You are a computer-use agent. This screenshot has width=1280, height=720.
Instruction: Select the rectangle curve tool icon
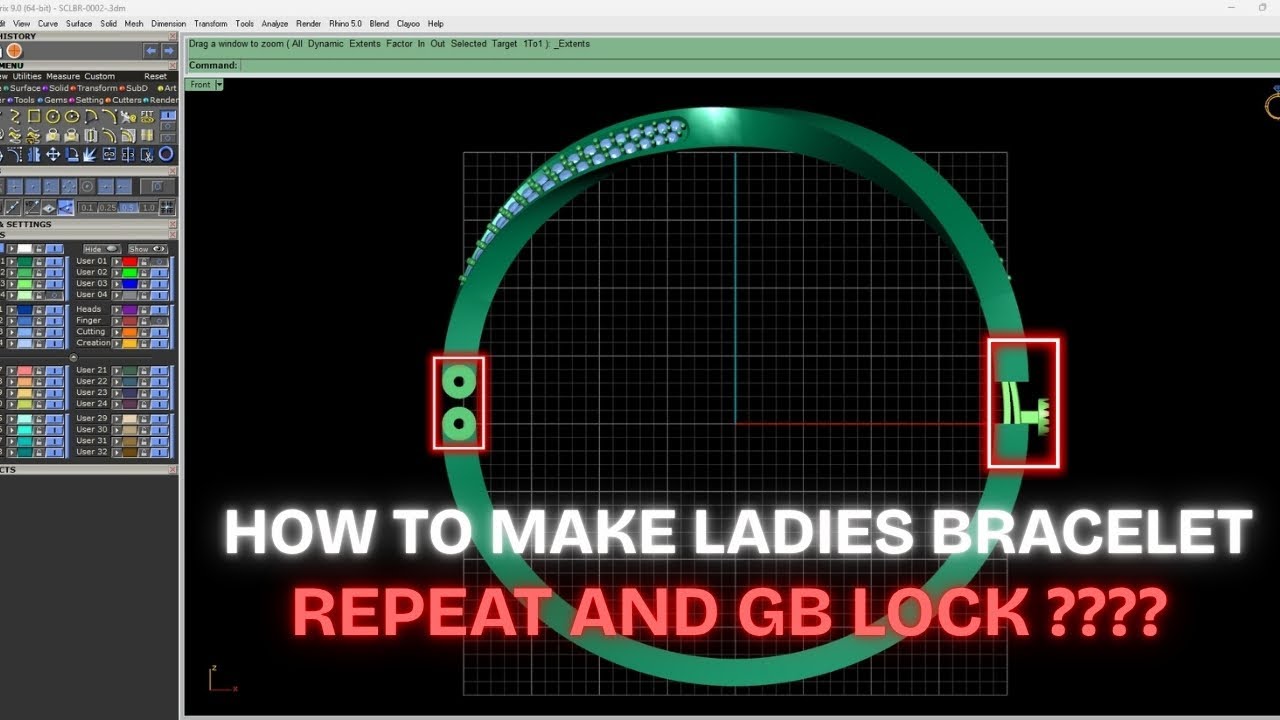[x=34, y=116]
